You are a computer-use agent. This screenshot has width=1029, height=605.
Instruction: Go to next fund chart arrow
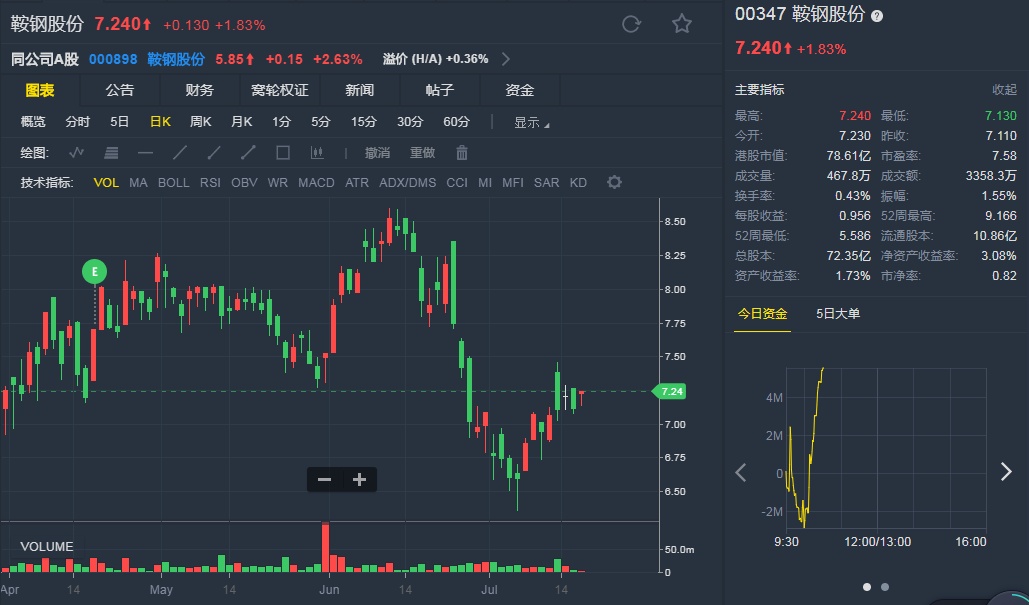click(x=1007, y=472)
